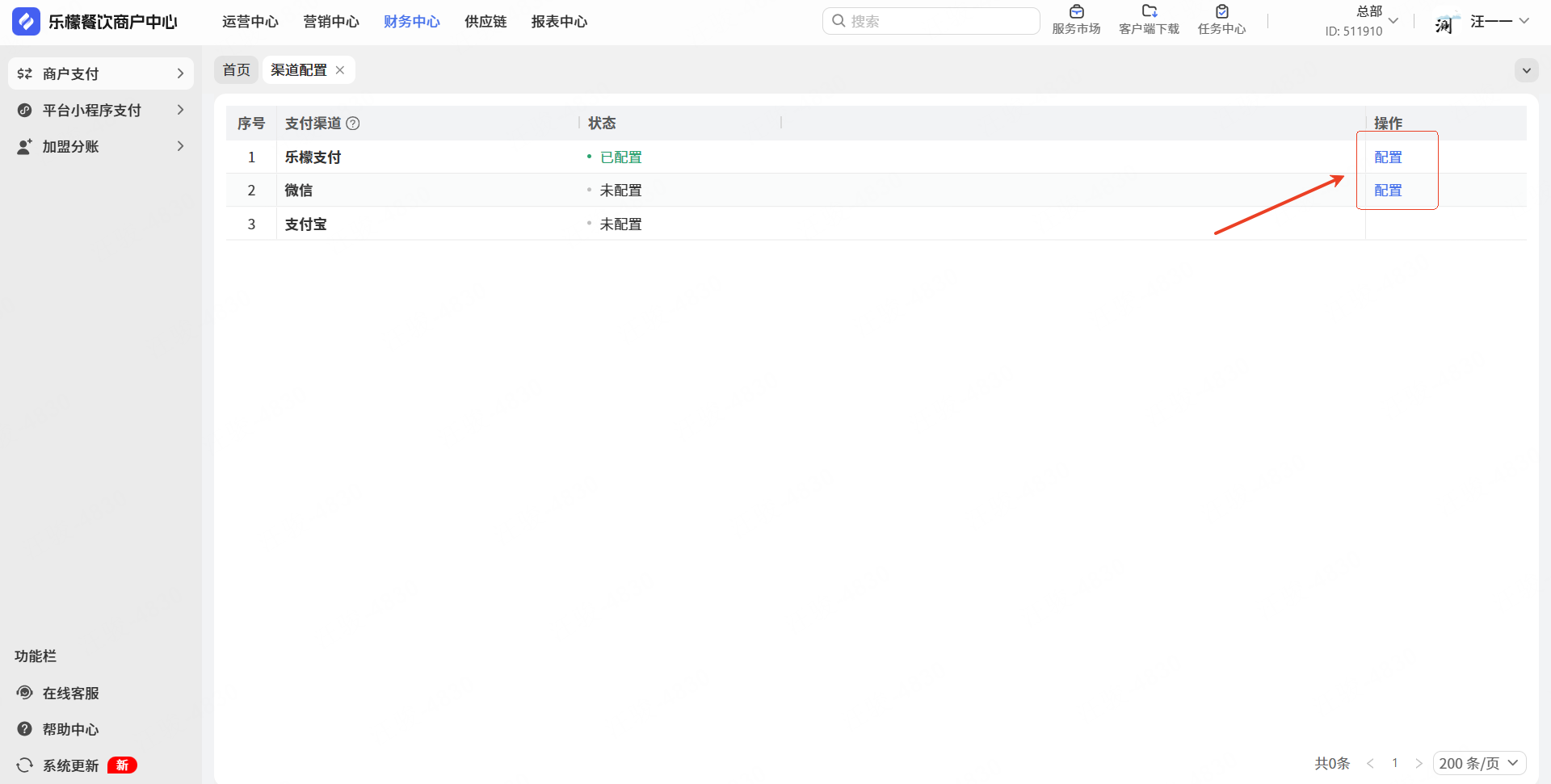This screenshot has width=1551, height=784.
Task: Click the 功能栏 section label
Action: [36, 656]
